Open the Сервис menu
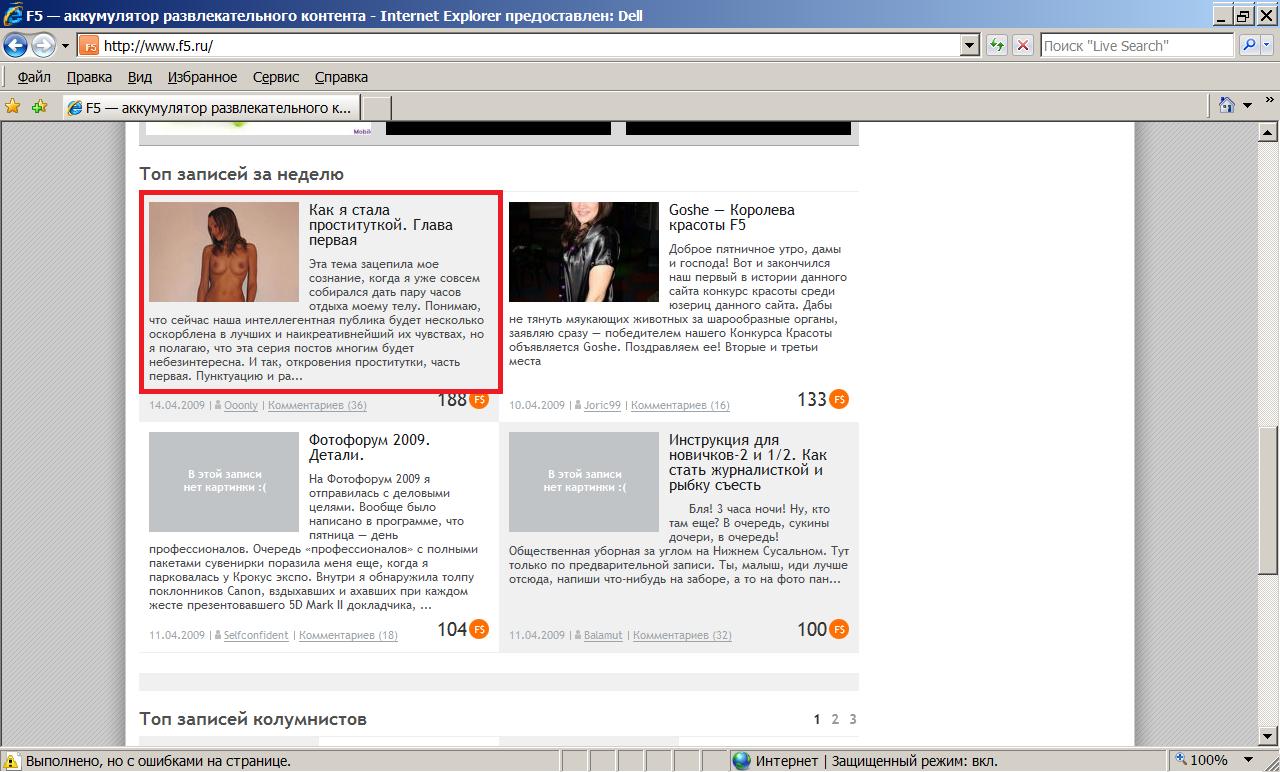The width and height of the screenshot is (1280, 772). coord(276,77)
